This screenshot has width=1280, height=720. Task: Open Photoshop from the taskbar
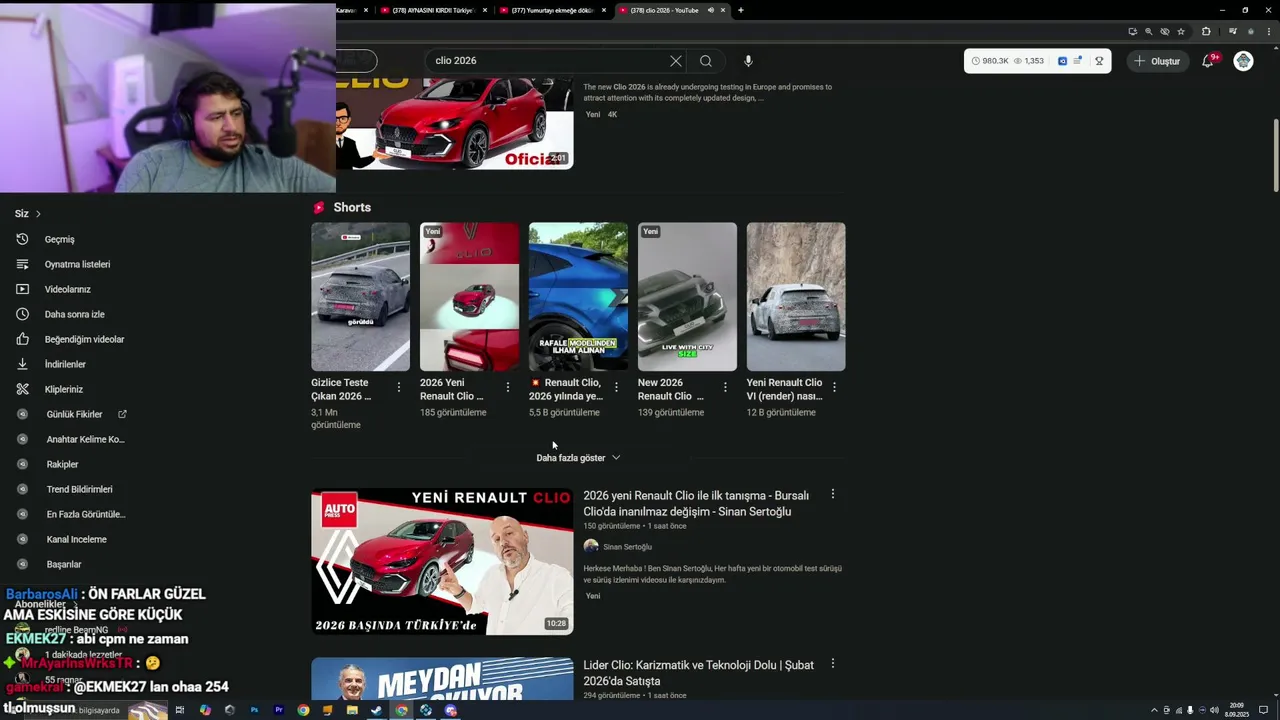coord(254,710)
